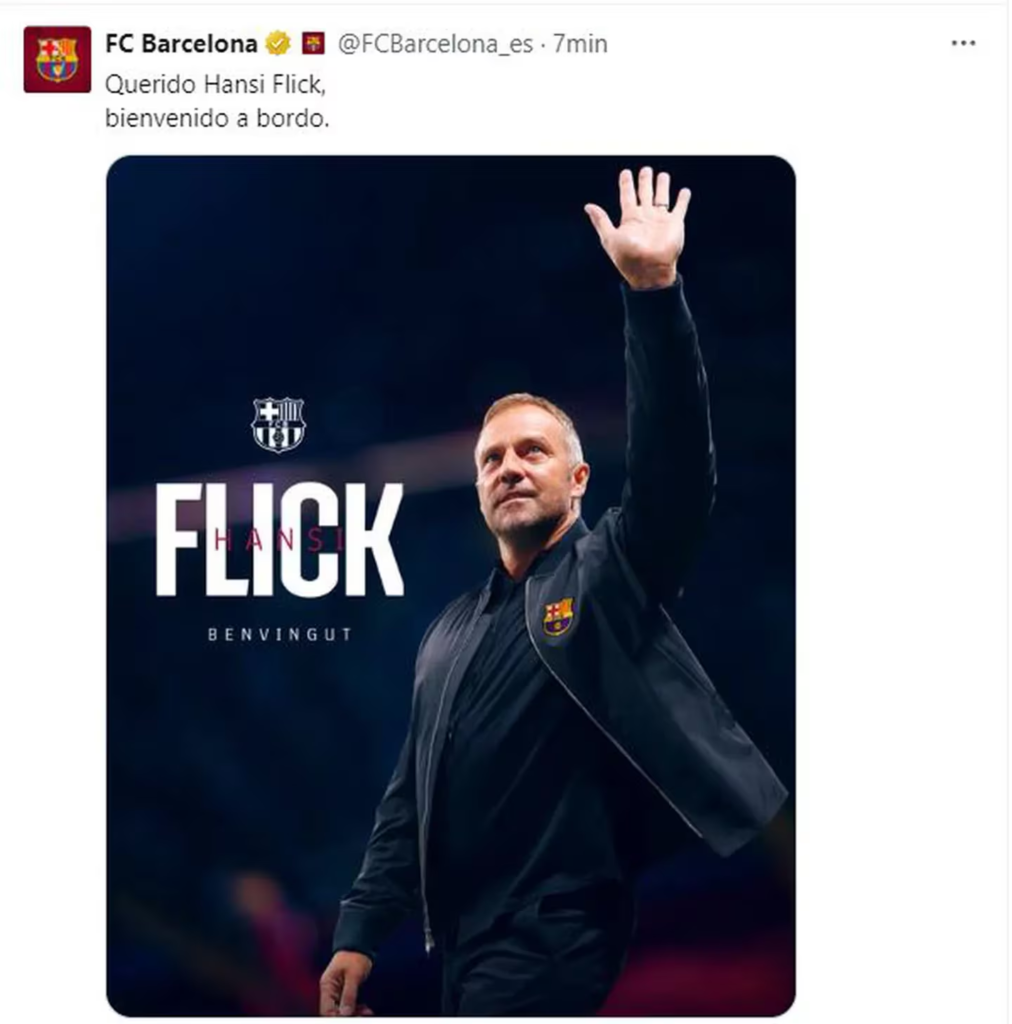Click the ring on the raised hand
The width and height of the screenshot is (1012, 1024).
(661, 205)
